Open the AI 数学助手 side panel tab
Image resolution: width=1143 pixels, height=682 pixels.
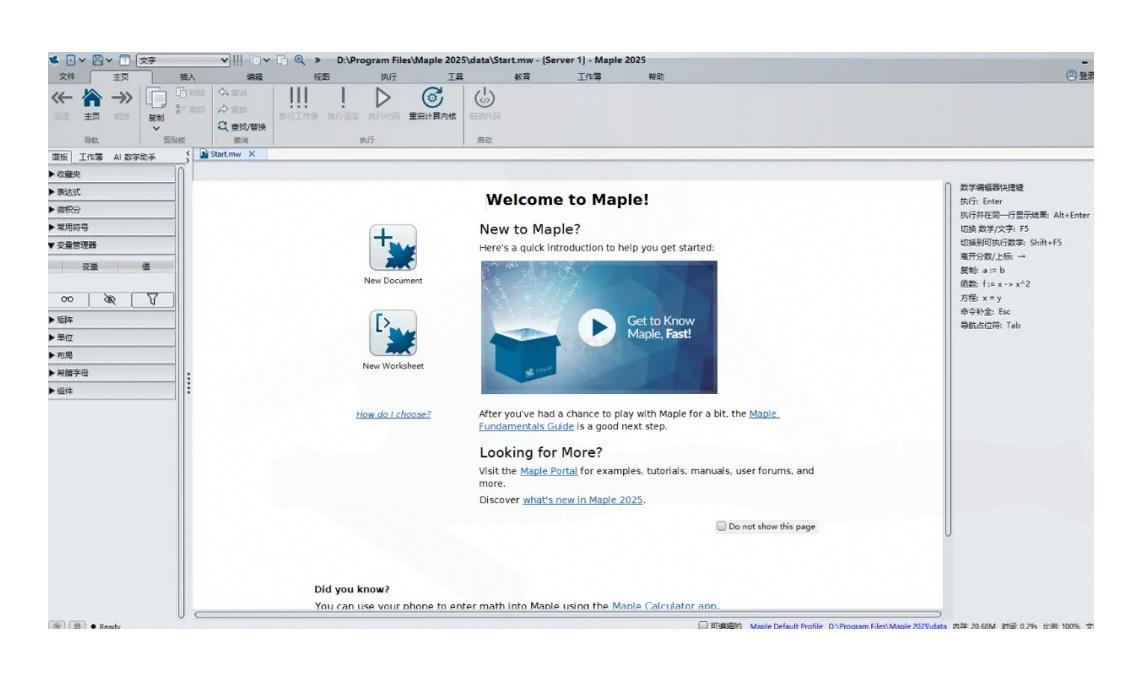point(134,157)
